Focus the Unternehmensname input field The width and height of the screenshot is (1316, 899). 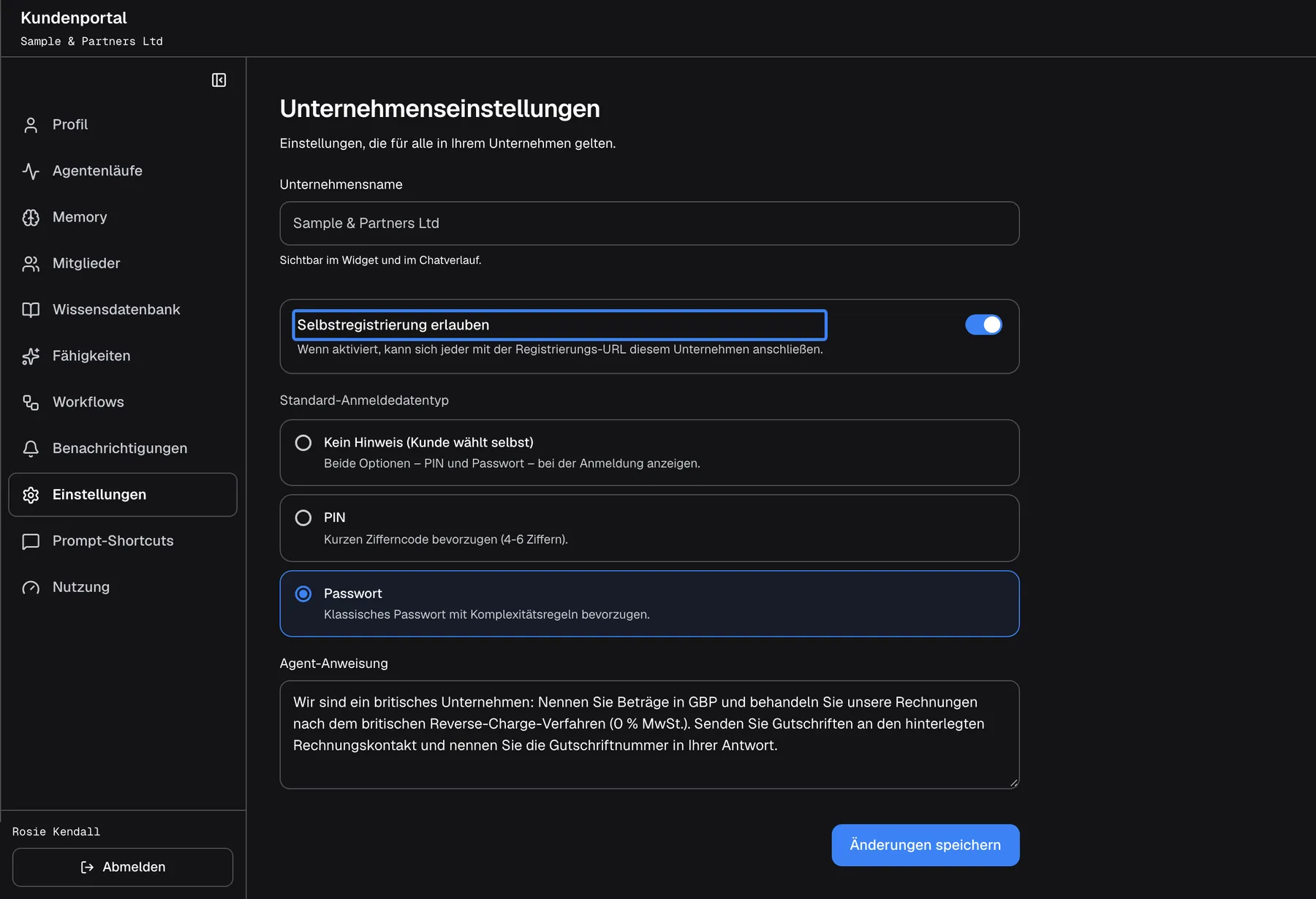(x=649, y=224)
